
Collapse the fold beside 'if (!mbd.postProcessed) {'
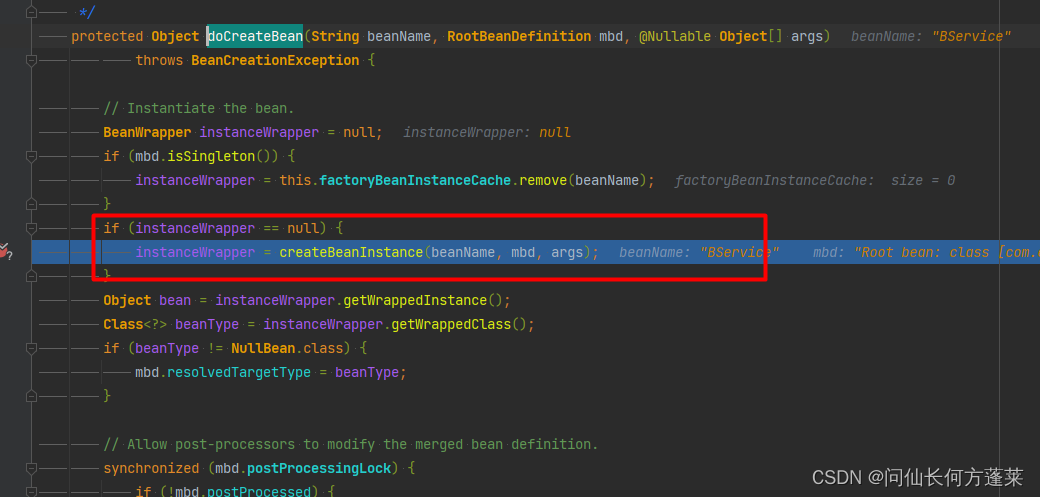(x=31, y=492)
